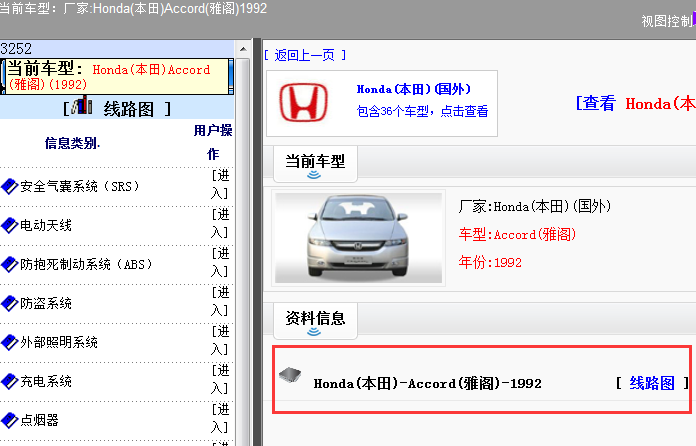Open [进入] for 点烟器
This screenshot has width=696, height=446.
click(220, 418)
